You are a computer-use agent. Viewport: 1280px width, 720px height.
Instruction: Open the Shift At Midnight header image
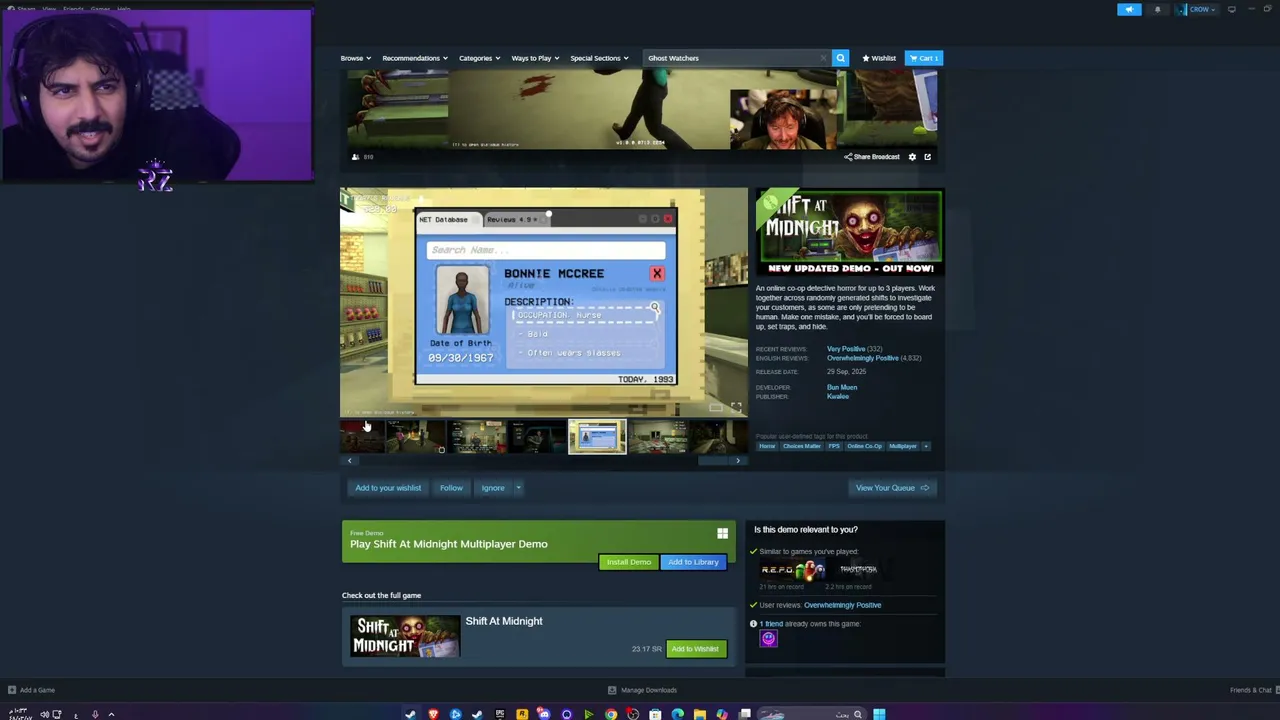(849, 232)
